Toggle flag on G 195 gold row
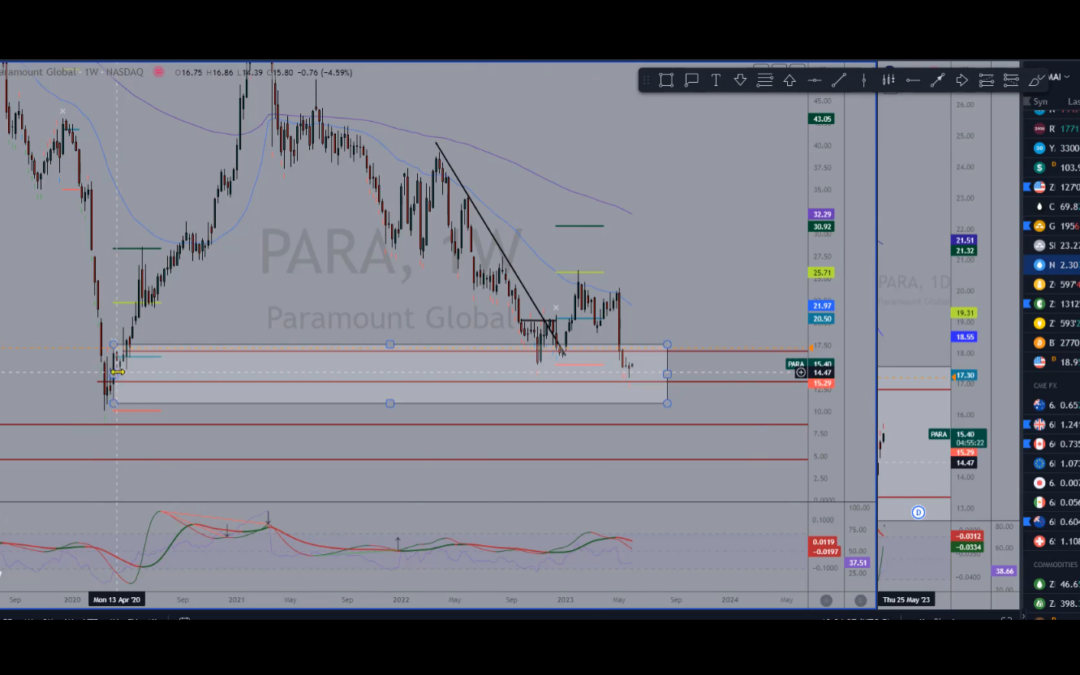This screenshot has height=675, width=1080. (1027, 226)
